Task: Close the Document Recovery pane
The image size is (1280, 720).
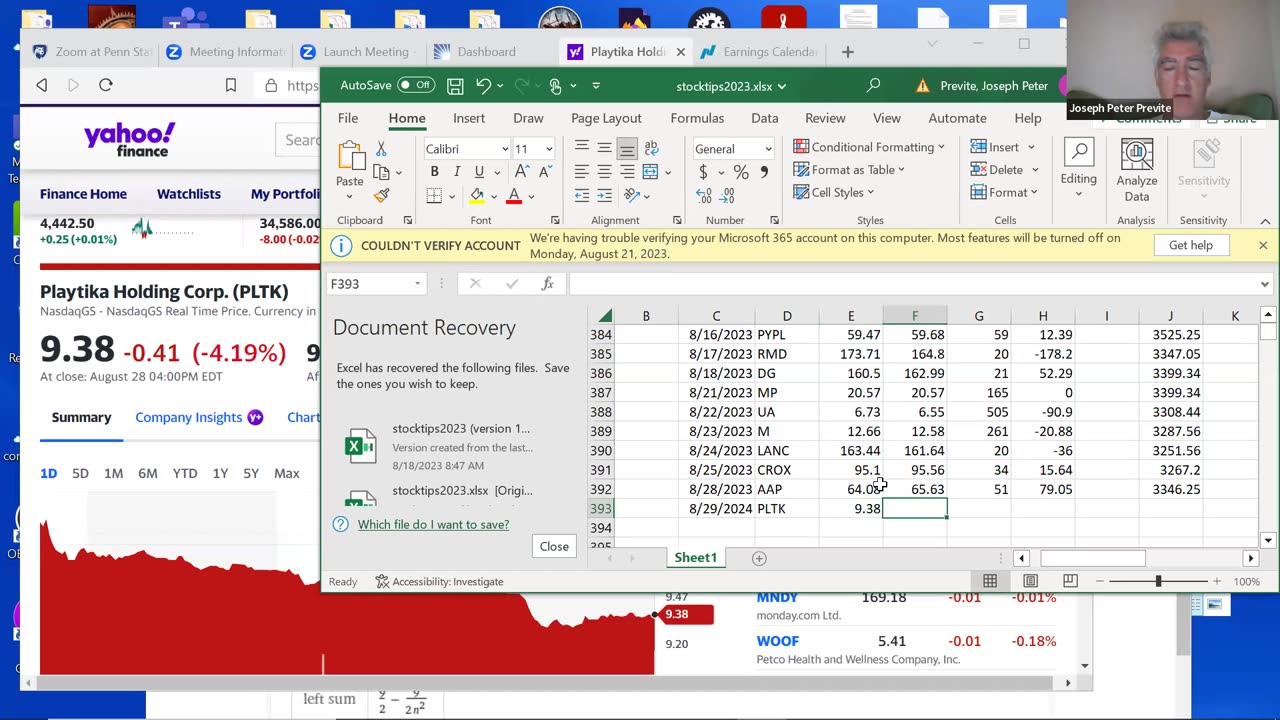Action: coord(554,546)
